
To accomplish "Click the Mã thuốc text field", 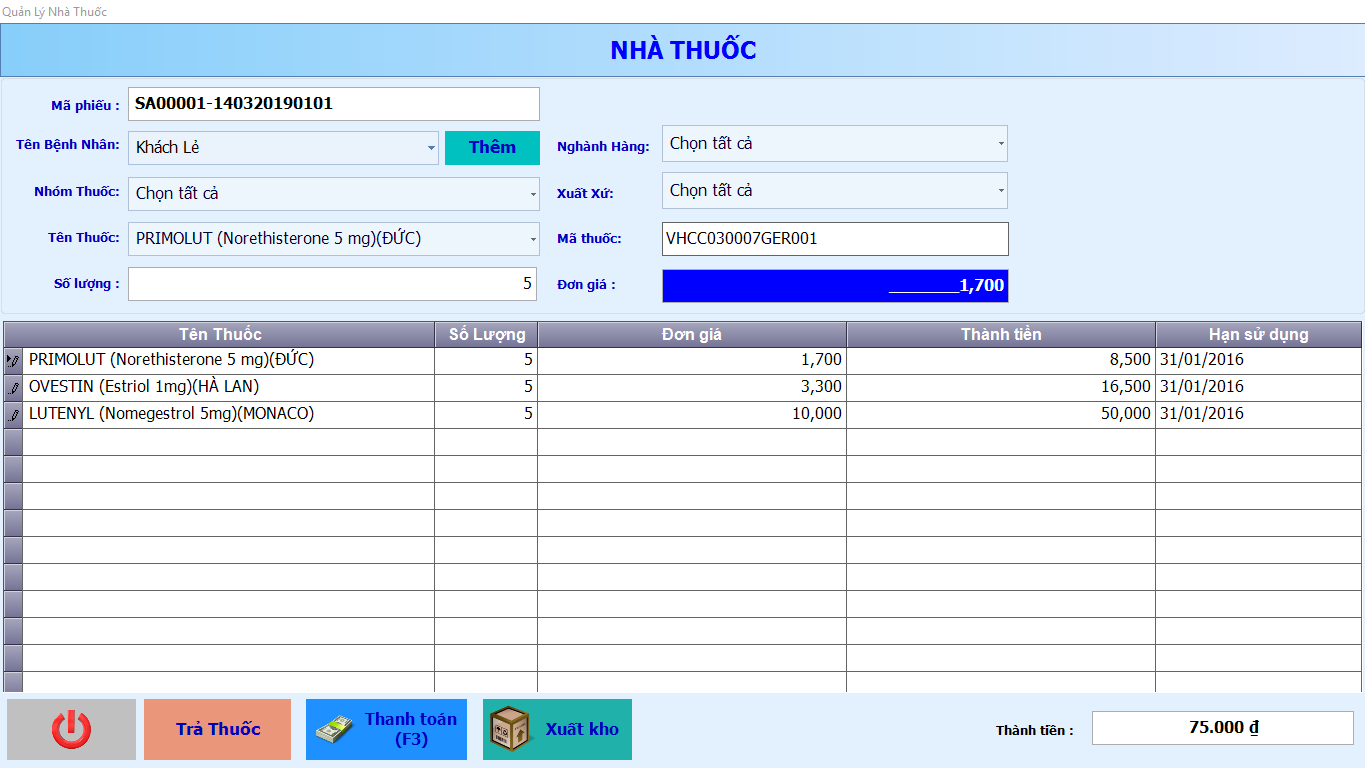I will [835, 239].
